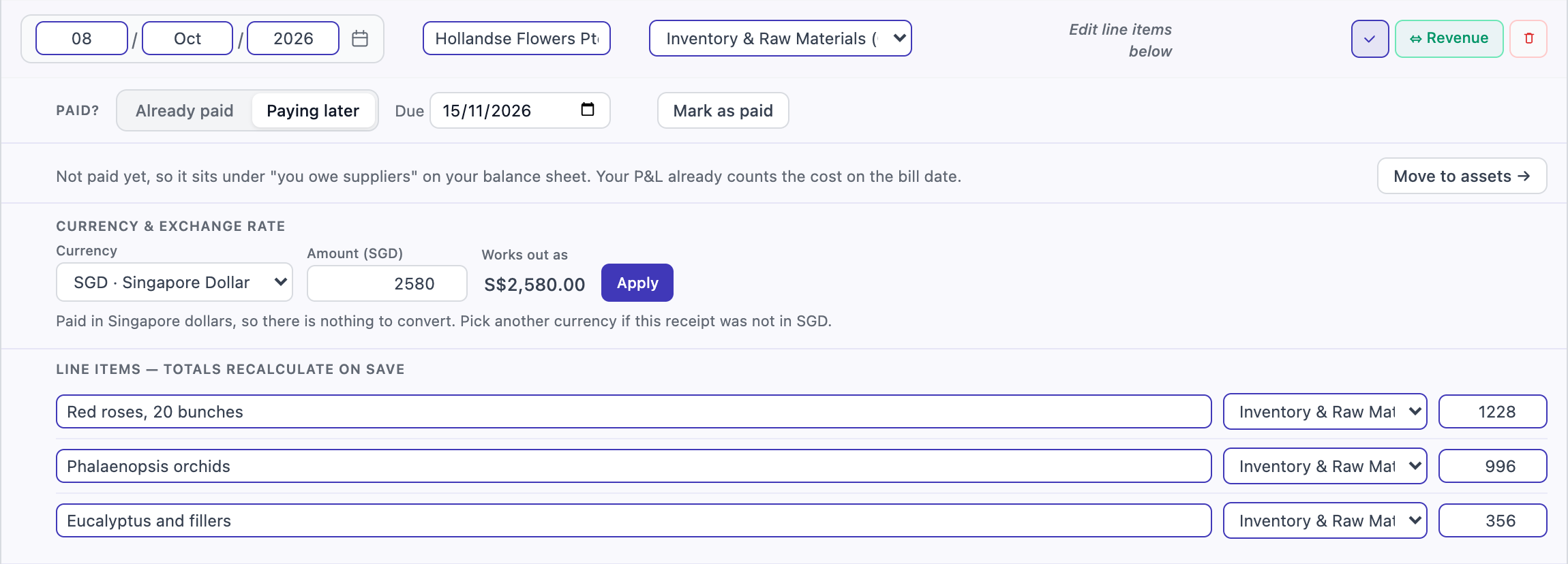Select the Paying later option

coord(313,110)
